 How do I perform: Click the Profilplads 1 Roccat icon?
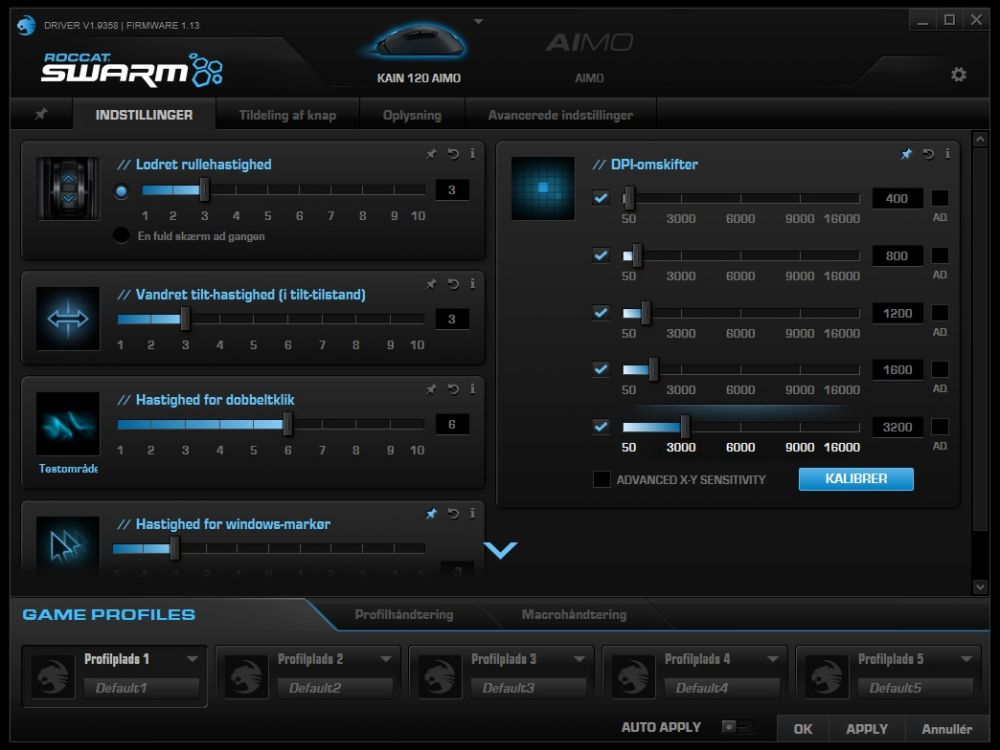click(52, 677)
